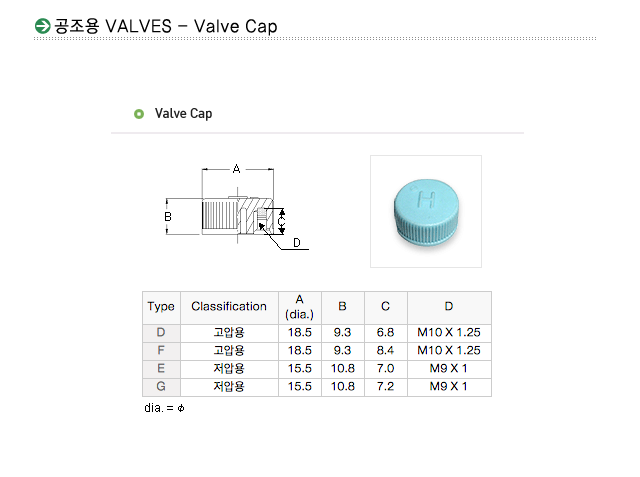Select Type D row label
The height and width of the screenshot is (477, 640).
coord(161,332)
